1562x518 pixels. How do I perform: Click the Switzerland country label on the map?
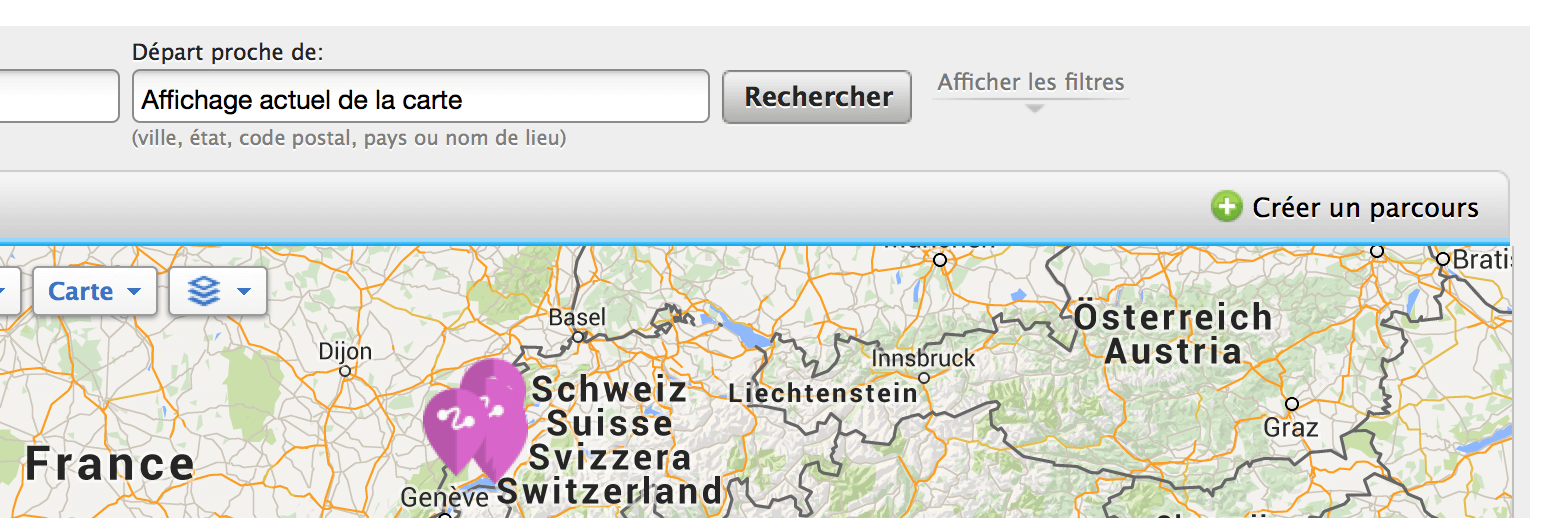point(609,491)
